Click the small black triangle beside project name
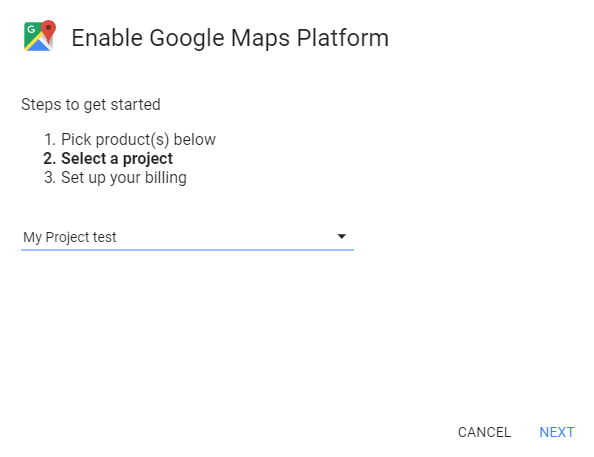Image resolution: width=594 pixels, height=457 pixels. click(341, 236)
